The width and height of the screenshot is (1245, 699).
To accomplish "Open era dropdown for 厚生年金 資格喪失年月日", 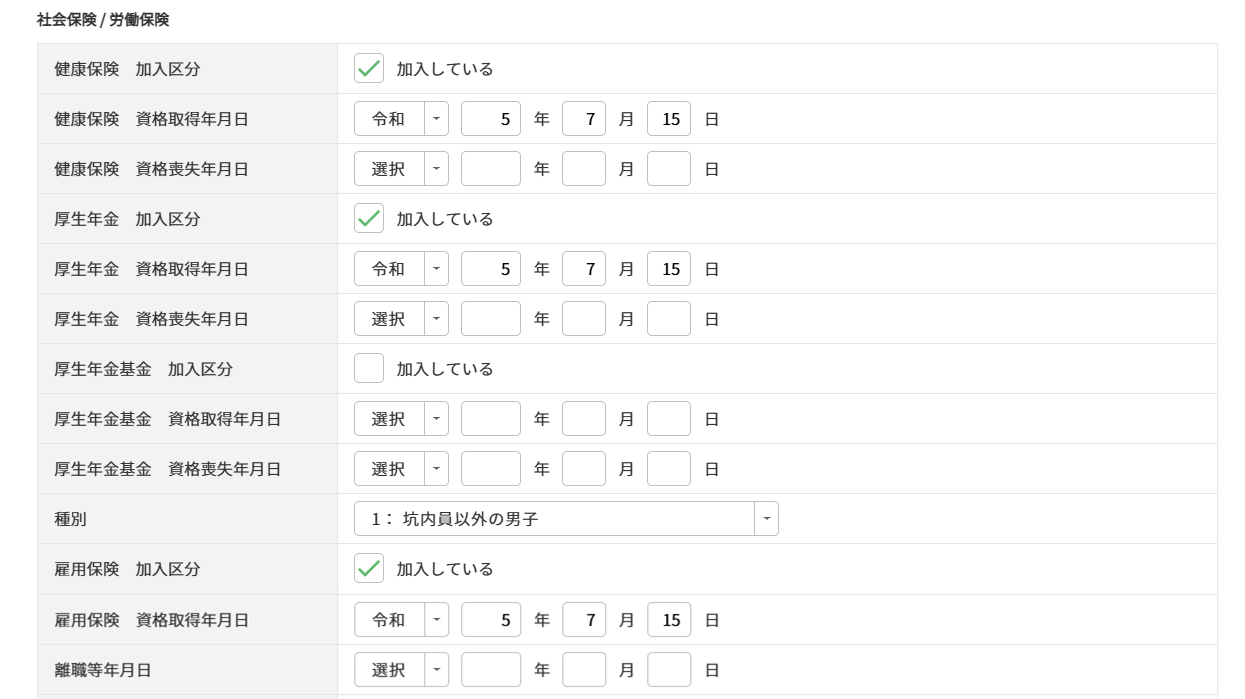I will [401, 319].
